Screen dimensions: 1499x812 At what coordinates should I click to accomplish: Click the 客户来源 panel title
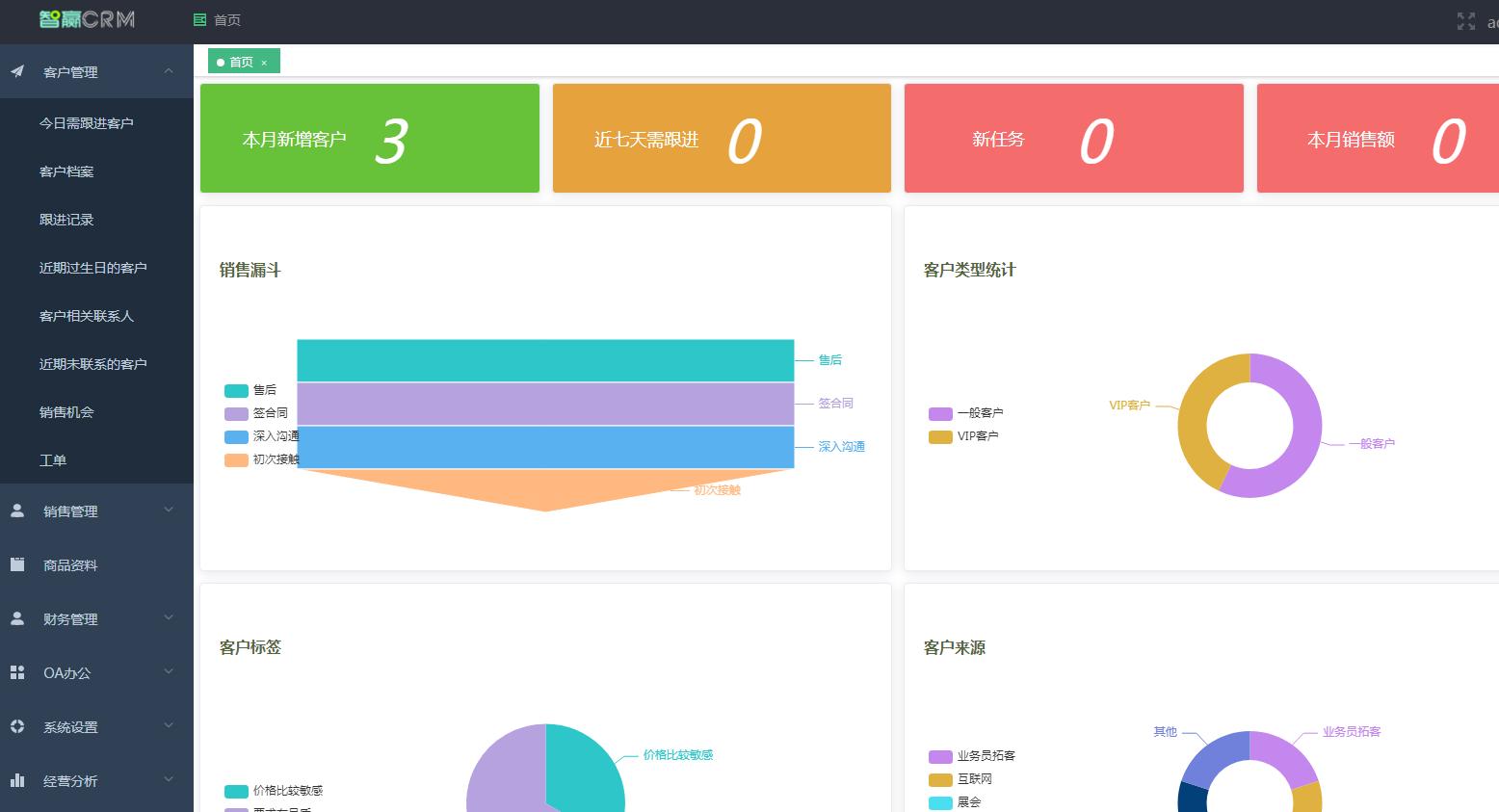tap(954, 647)
